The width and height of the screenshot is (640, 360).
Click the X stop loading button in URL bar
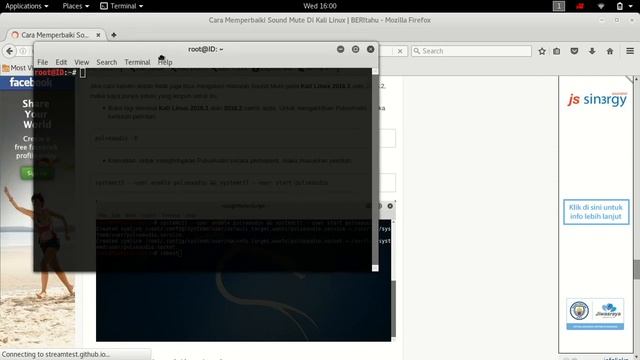coord(400,51)
